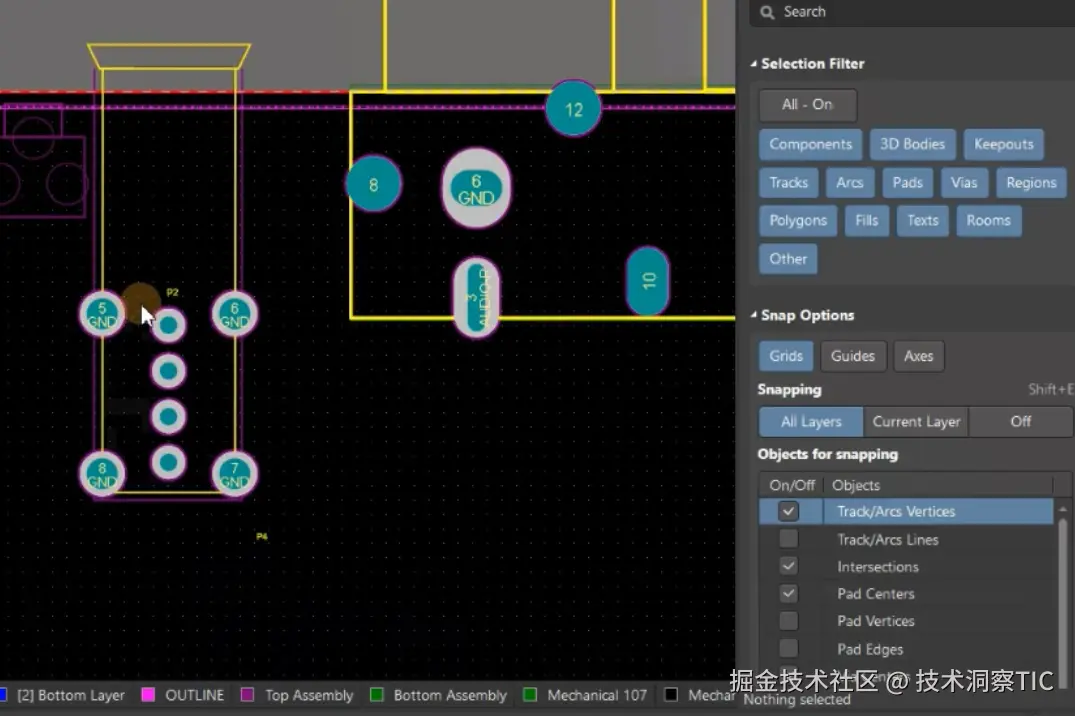
Task: Enable Axes snap option
Action: [x=919, y=357]
